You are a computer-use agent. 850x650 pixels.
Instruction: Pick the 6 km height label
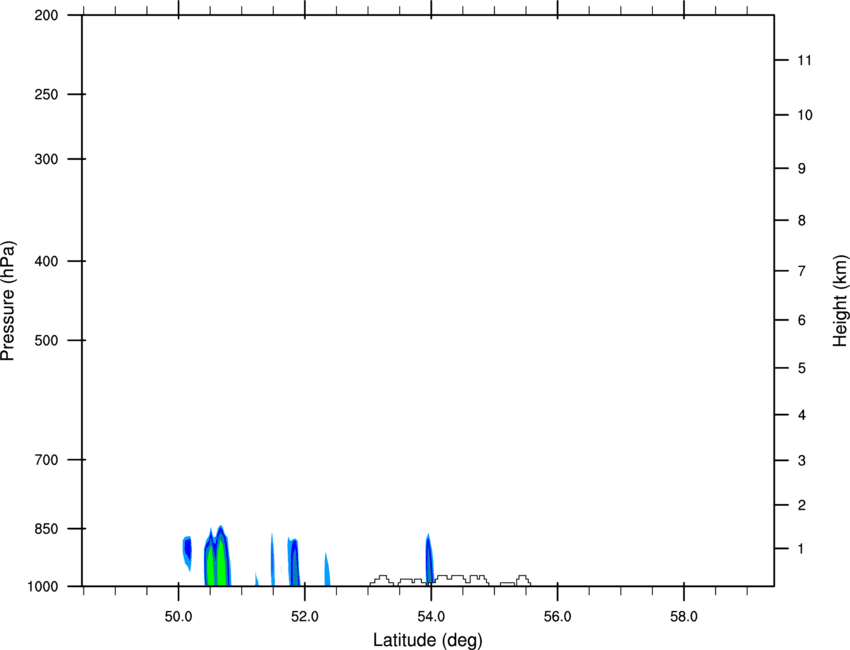[802, 320]
